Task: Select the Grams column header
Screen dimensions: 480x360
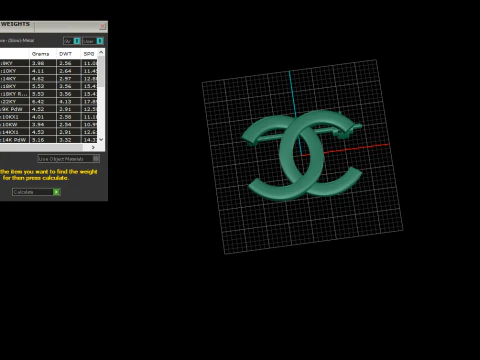Action: (40, 54)
